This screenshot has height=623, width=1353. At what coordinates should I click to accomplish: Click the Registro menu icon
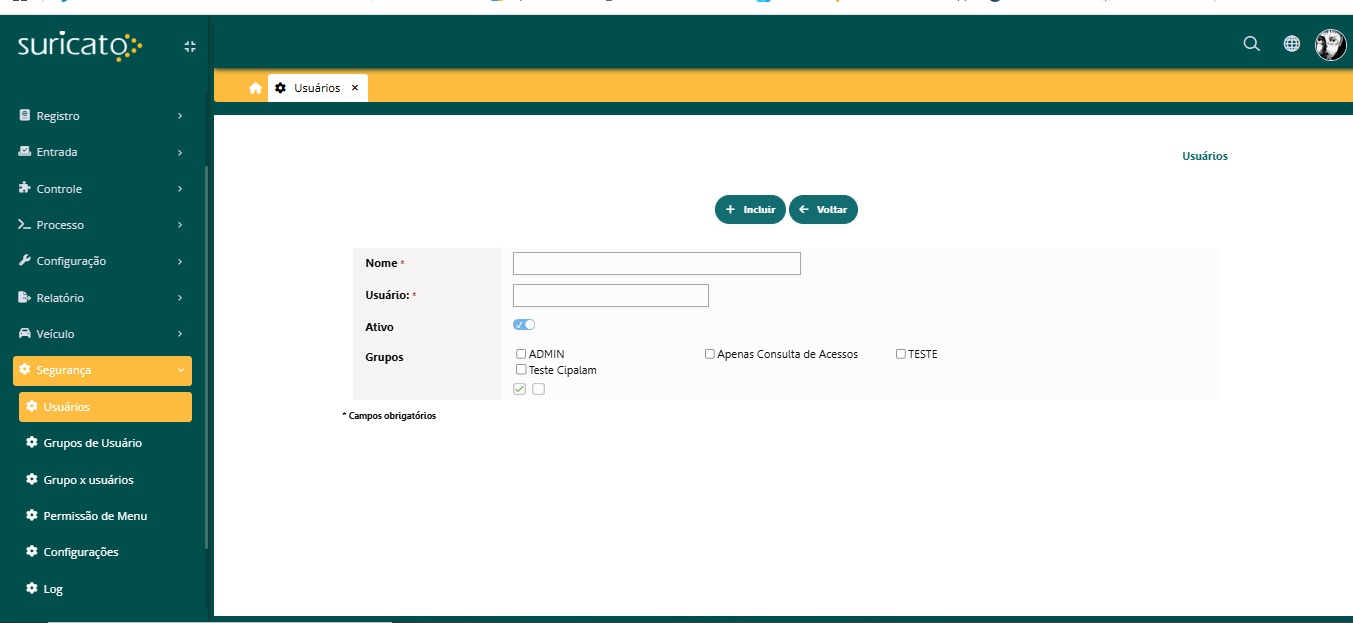[25, 116]
